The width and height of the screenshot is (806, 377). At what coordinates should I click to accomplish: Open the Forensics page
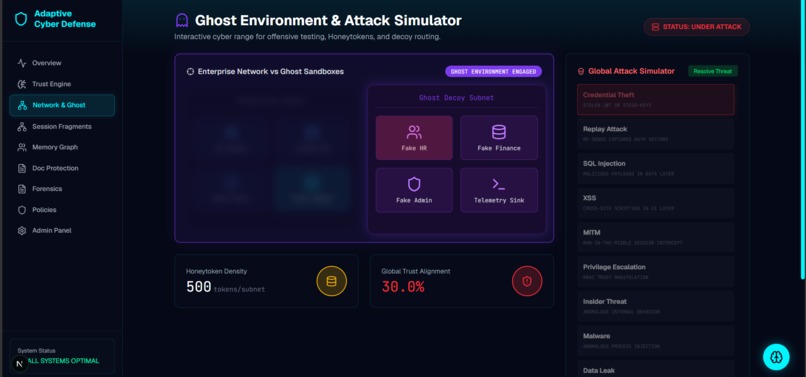[x=62, y=189]
